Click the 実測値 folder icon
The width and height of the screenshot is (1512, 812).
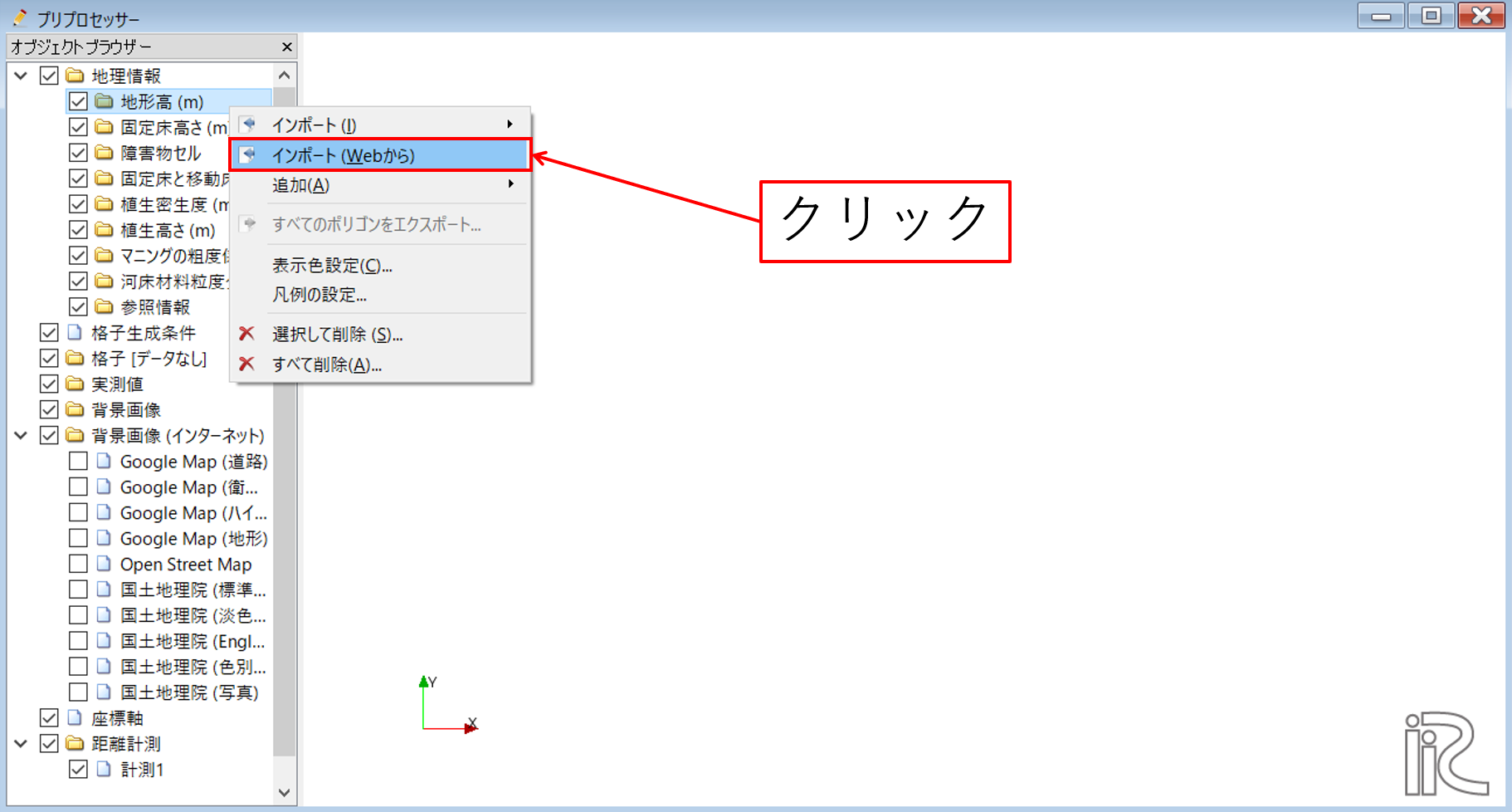(x=75, y=384)
